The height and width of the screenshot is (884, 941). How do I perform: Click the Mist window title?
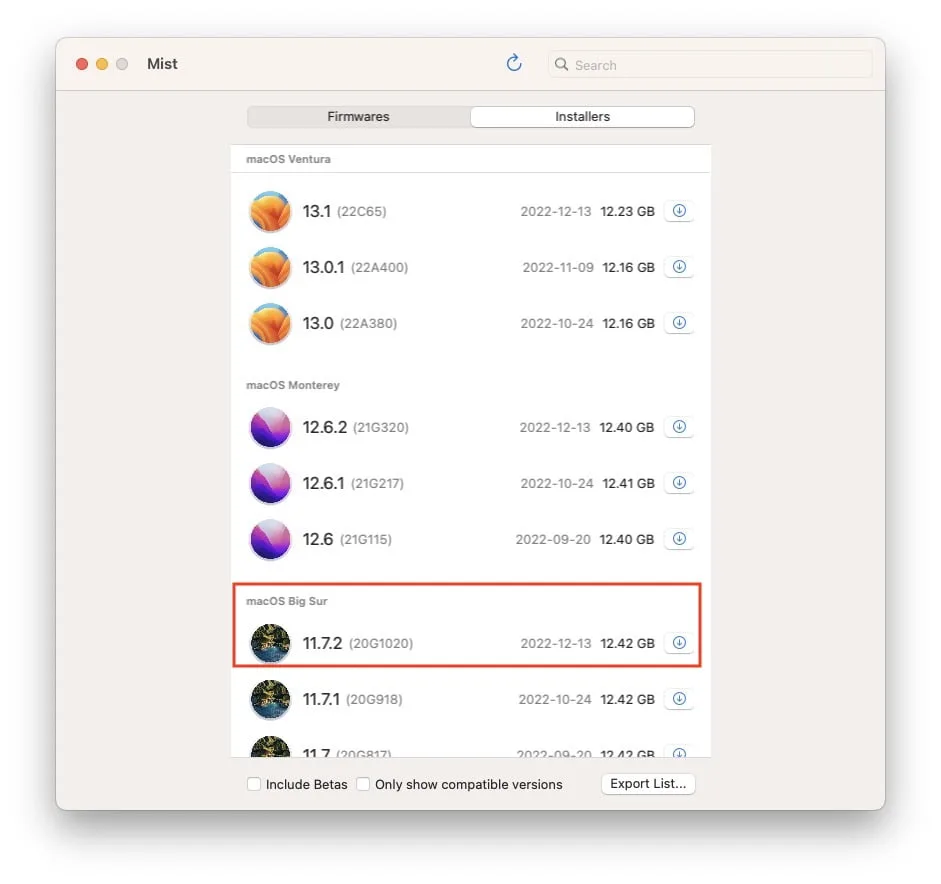pos(162,64)
